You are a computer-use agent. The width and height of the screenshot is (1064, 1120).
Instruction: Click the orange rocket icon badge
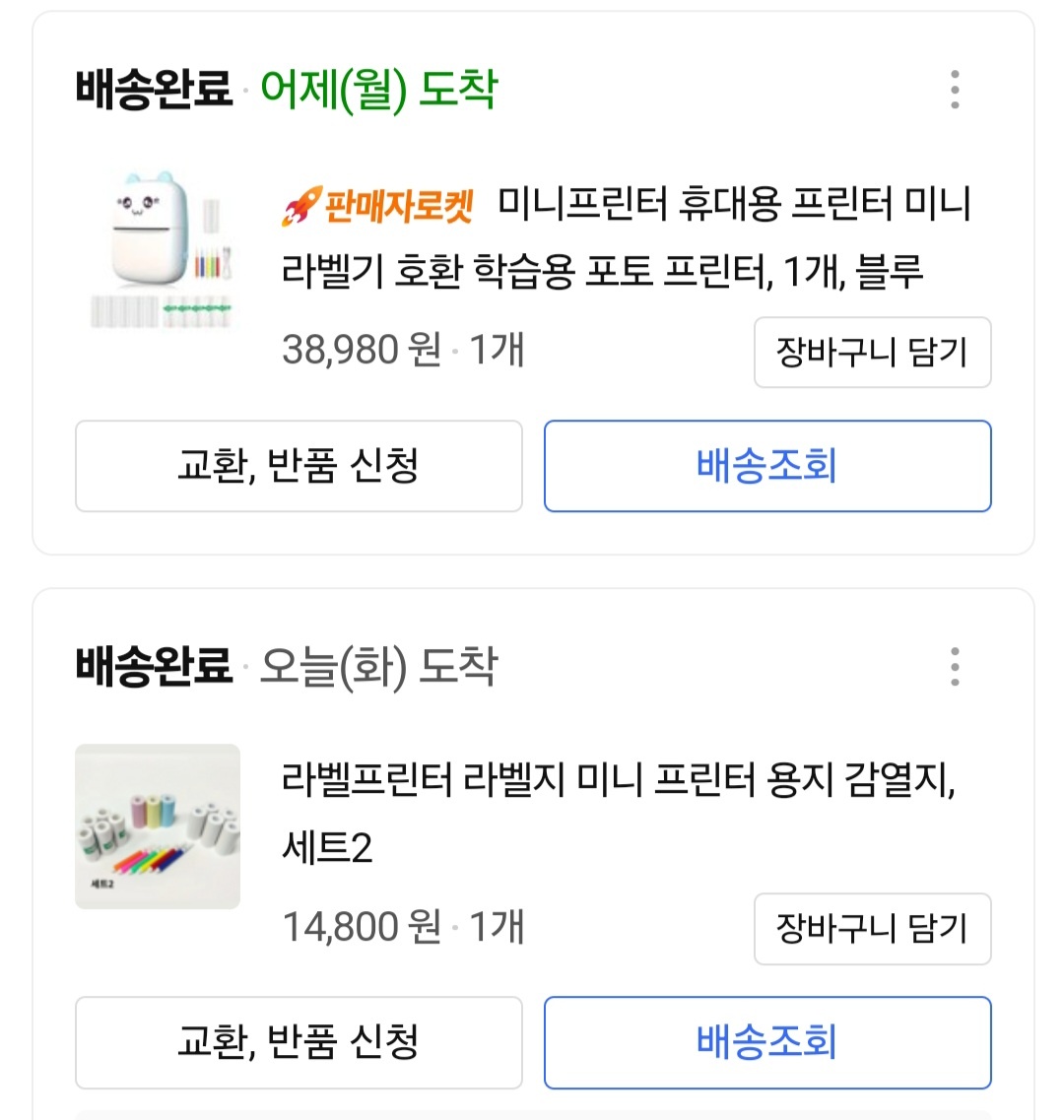tap(299, 206)
